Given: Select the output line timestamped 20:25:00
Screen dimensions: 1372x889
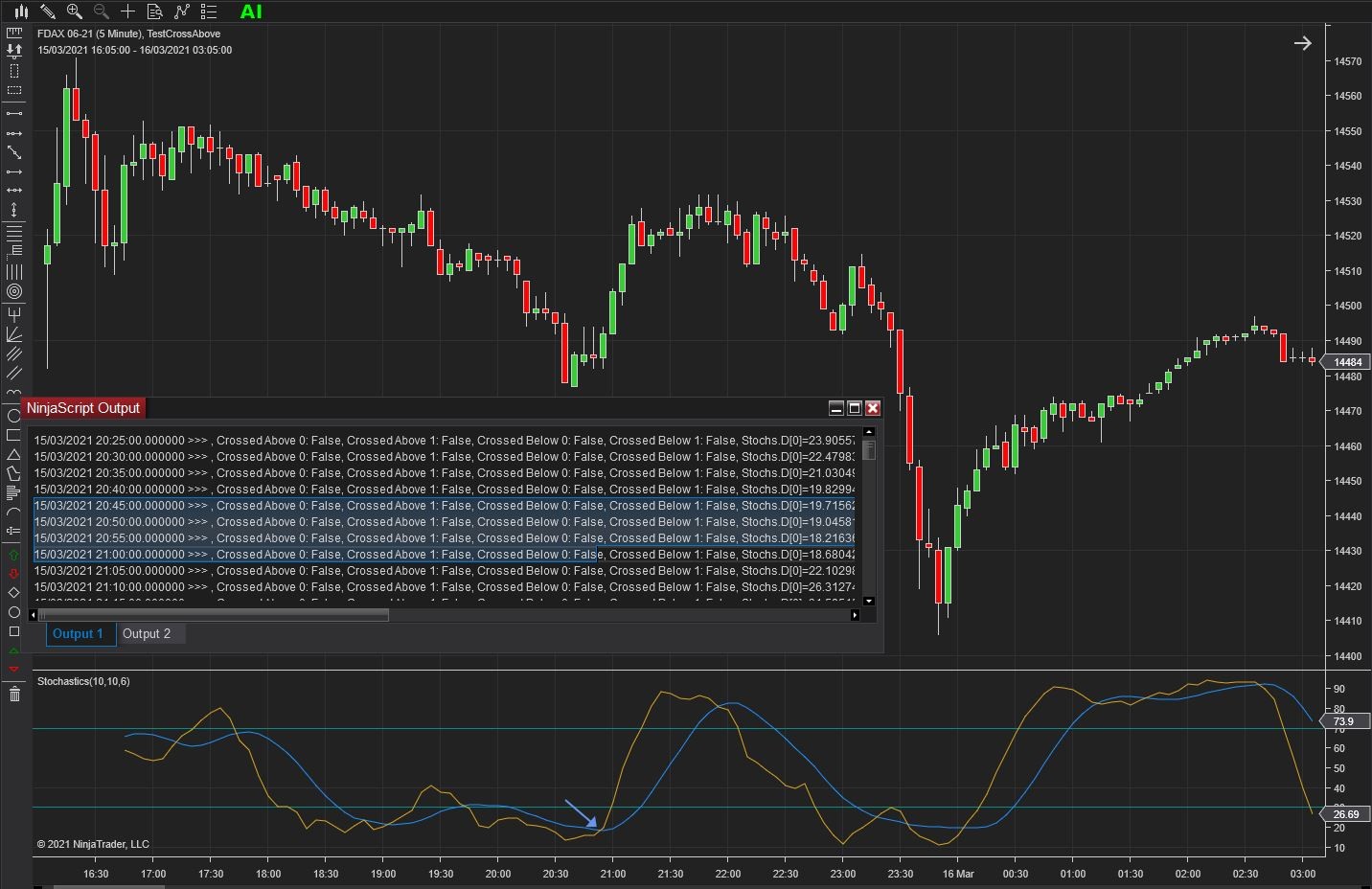Looking at the screenshot, I should pyautogui.click(x=445, y=441).
